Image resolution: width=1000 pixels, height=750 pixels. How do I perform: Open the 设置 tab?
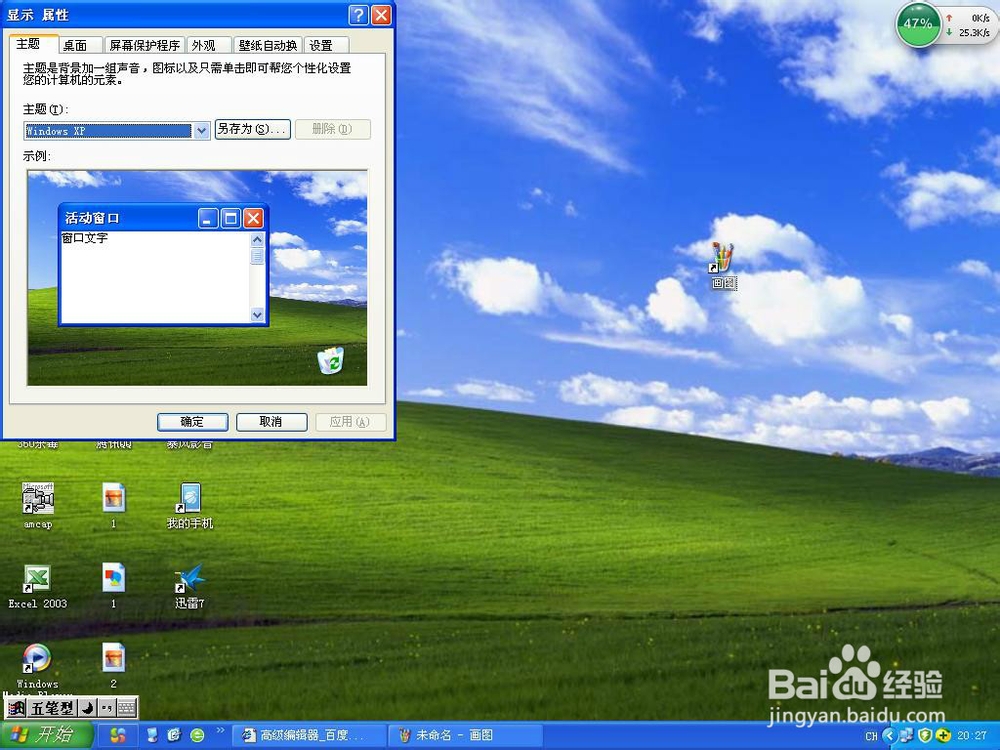pyautogui.click(x=326, y=45)
